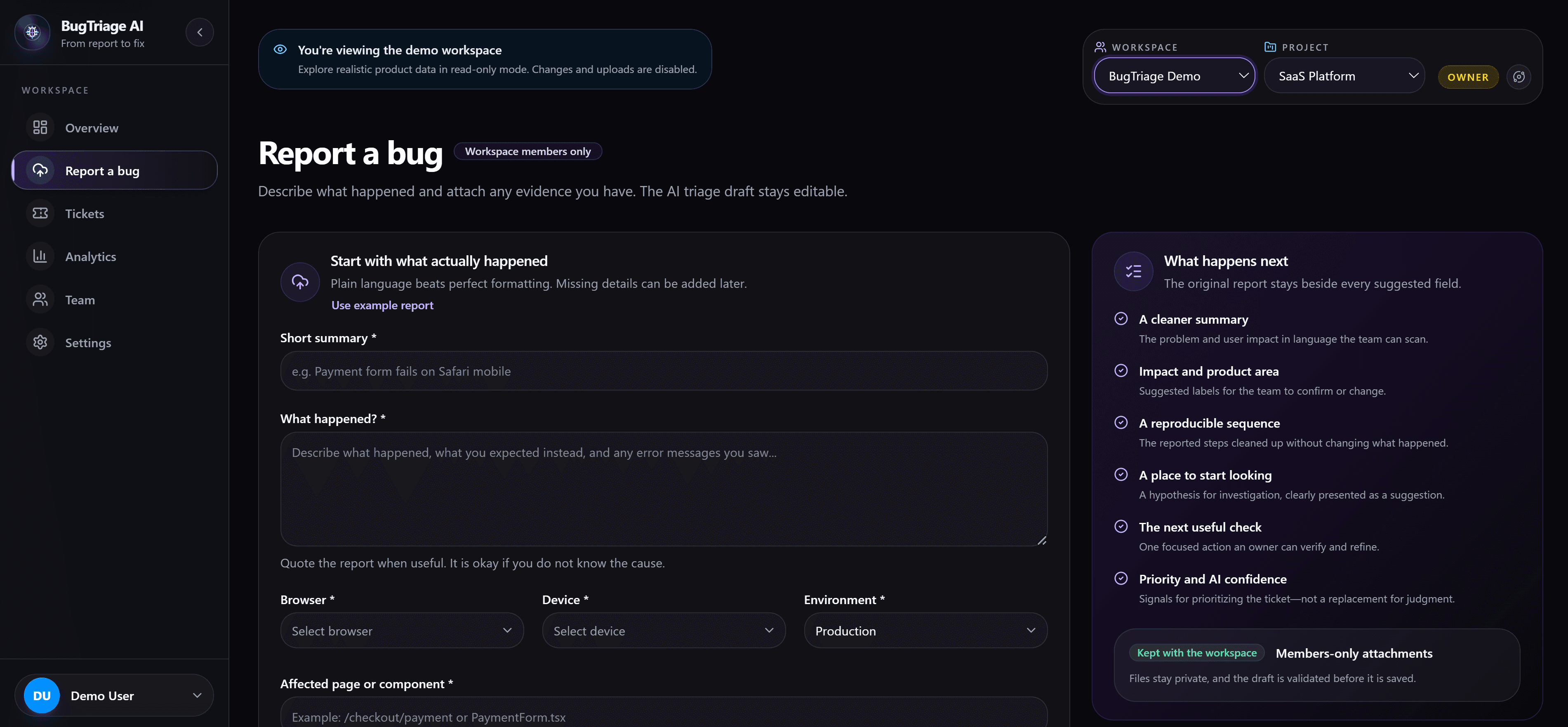Click the DU user avatar
This screenshot has height=727, width=1568.
pyautogui.click(x=42, y=695)
